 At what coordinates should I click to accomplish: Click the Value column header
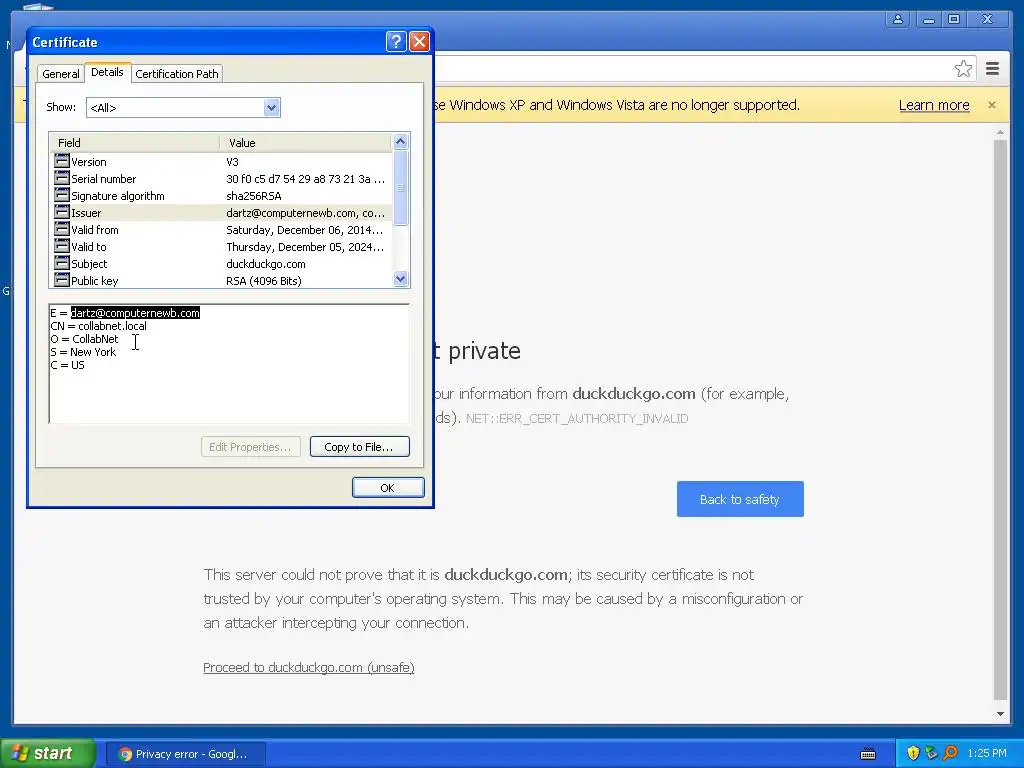306,142
